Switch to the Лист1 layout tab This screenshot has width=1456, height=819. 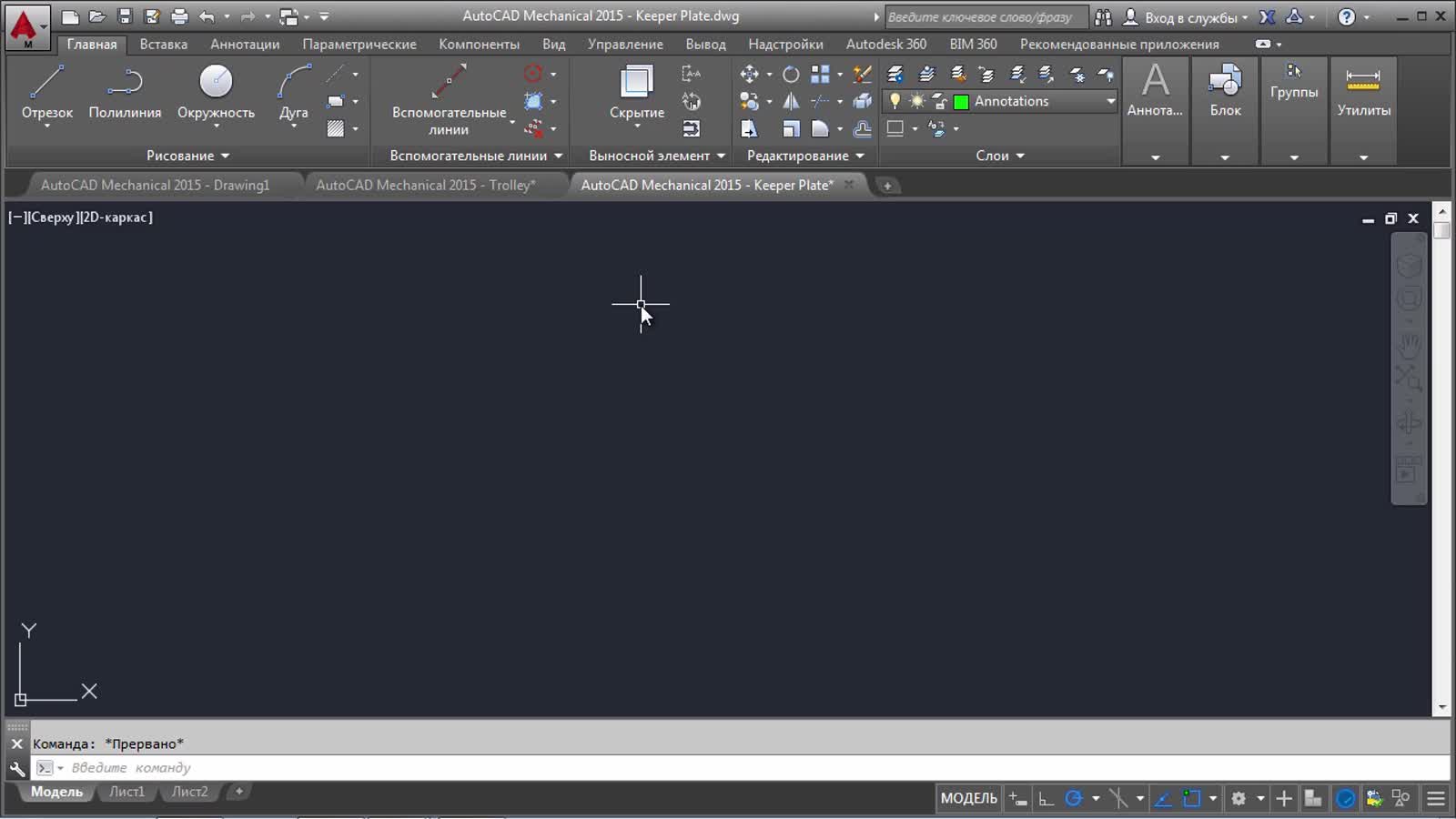tap(126, 792)
